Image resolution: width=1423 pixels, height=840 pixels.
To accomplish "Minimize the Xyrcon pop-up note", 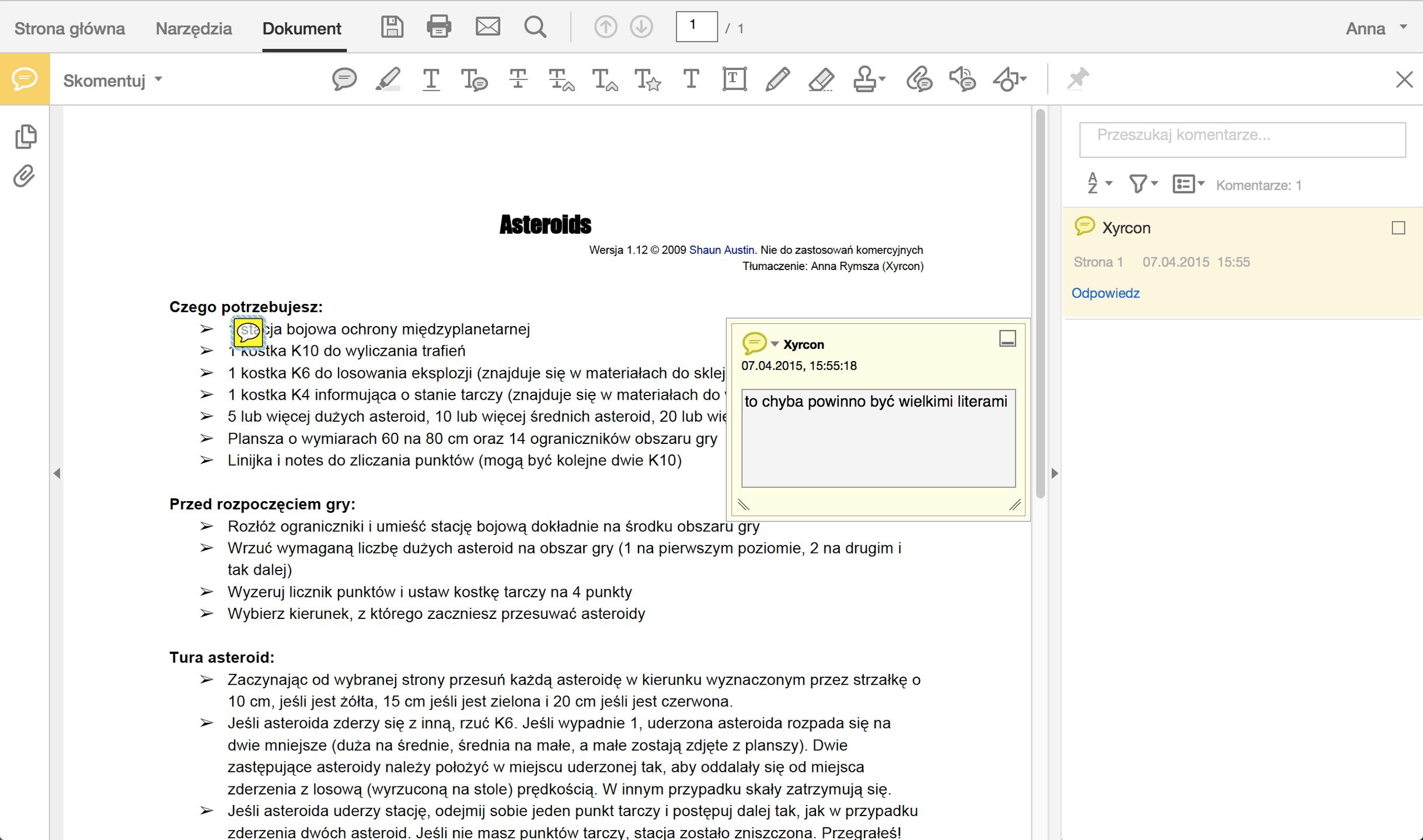I will [1007, 338].
